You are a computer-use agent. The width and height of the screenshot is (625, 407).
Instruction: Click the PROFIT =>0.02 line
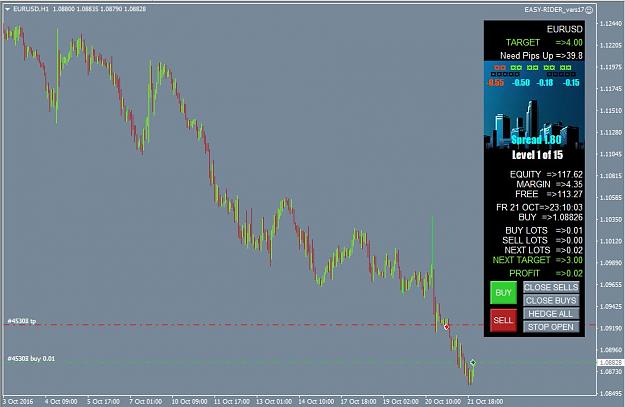pos(546,273)
